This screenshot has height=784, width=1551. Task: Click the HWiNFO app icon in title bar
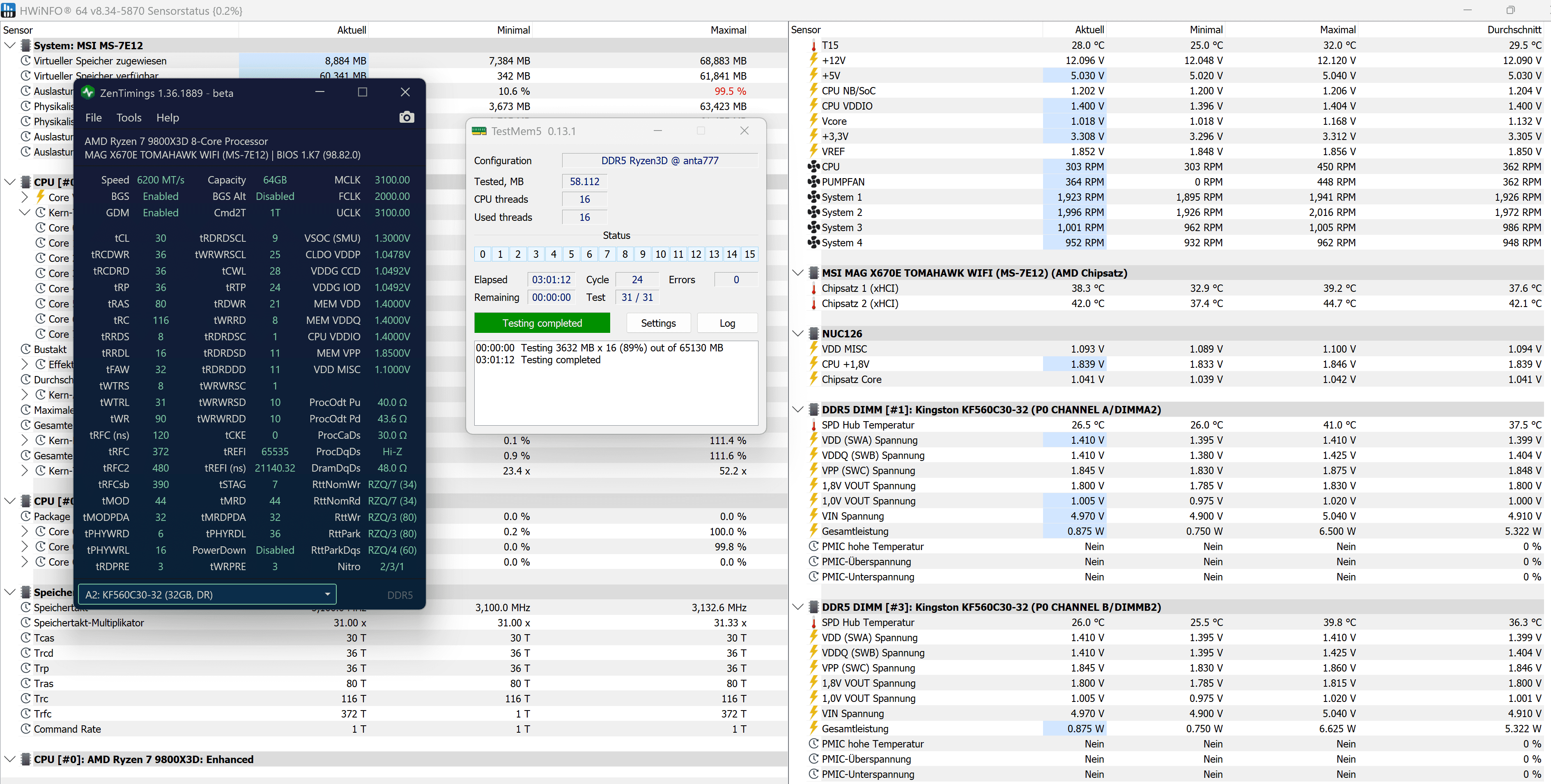point(9,10)
